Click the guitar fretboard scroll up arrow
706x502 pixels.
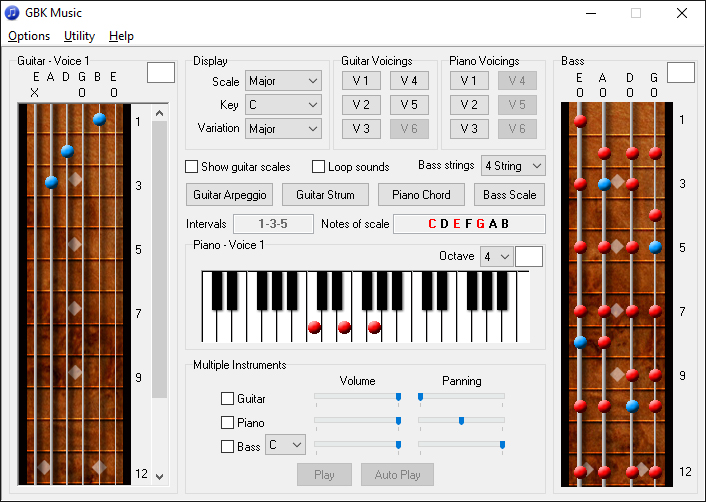point(159,114)
